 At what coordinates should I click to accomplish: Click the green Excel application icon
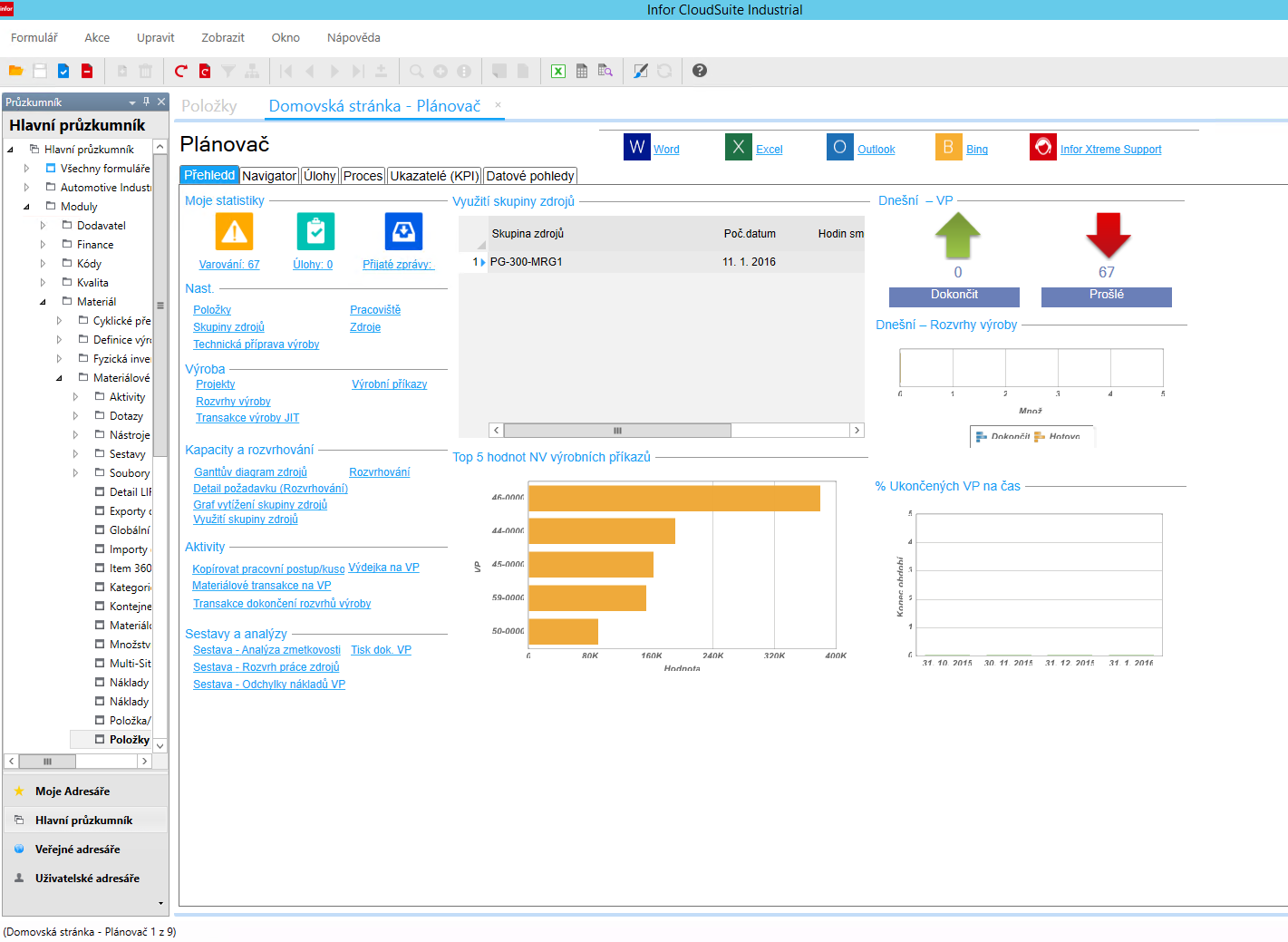click(739, 147)
